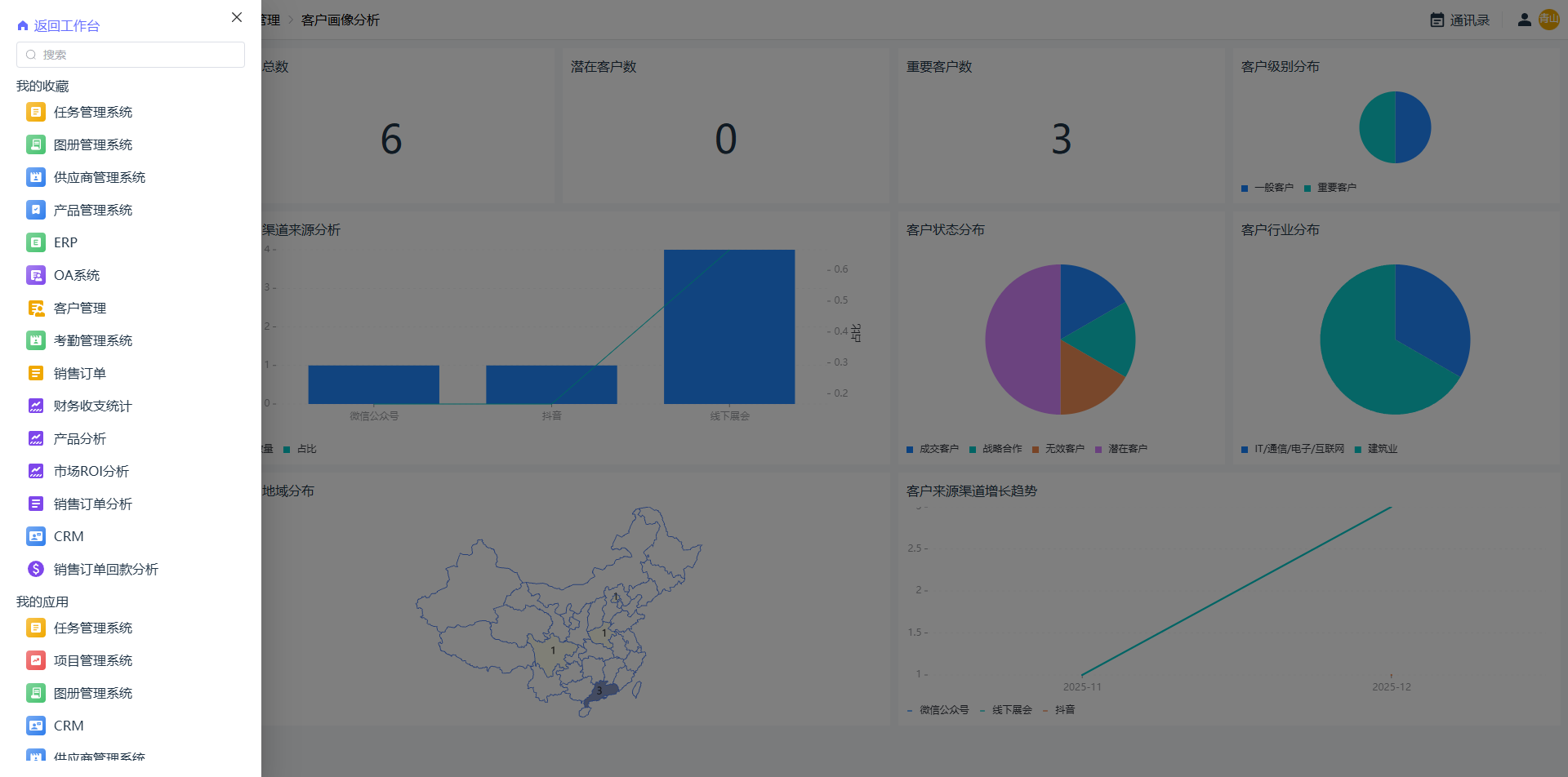This screenshot has height=777, width=1568.
Task: Click 返回工作台 link
Action: [66, 26]
